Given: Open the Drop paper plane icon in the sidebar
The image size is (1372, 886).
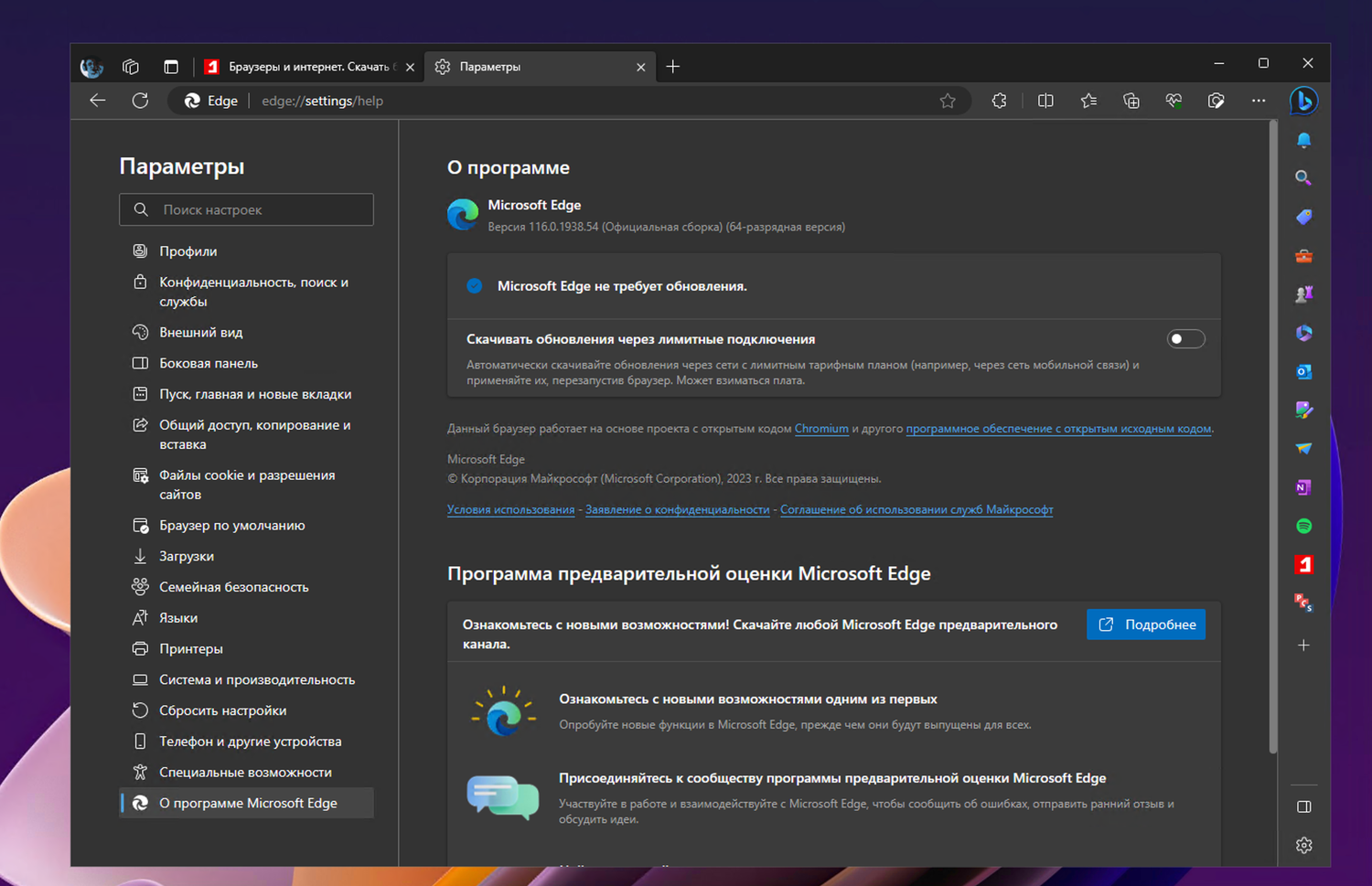Looking at the screenshot, I should [1304, 448].
